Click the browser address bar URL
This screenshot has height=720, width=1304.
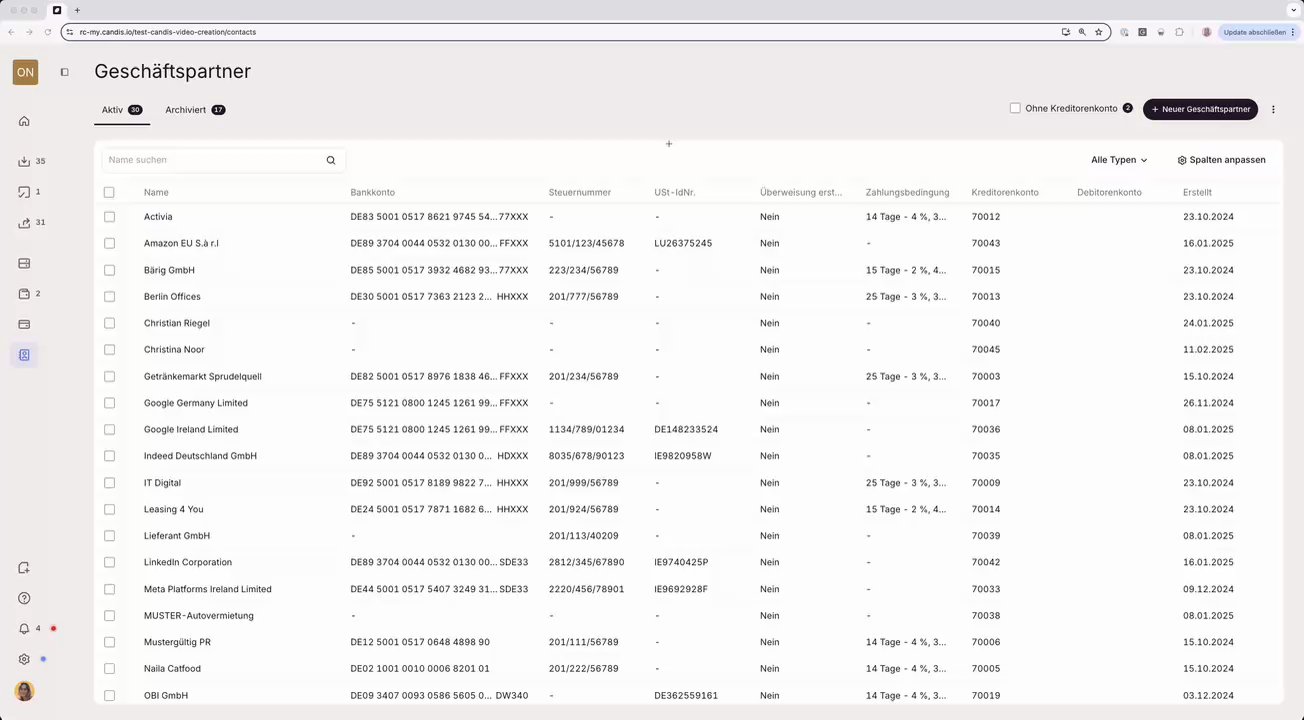[168, 32]
